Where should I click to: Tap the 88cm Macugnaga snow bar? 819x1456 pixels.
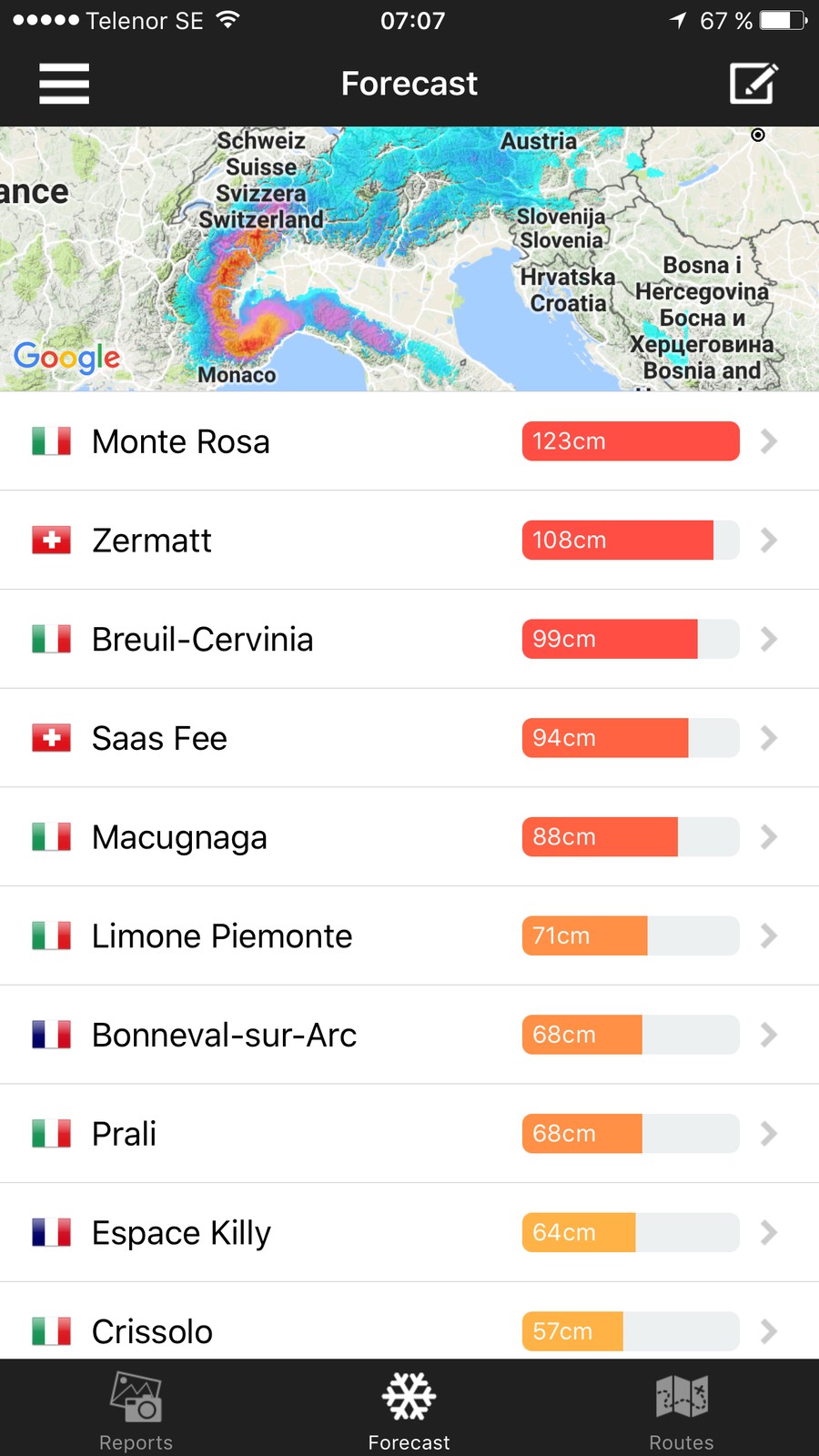pos(630,837)
